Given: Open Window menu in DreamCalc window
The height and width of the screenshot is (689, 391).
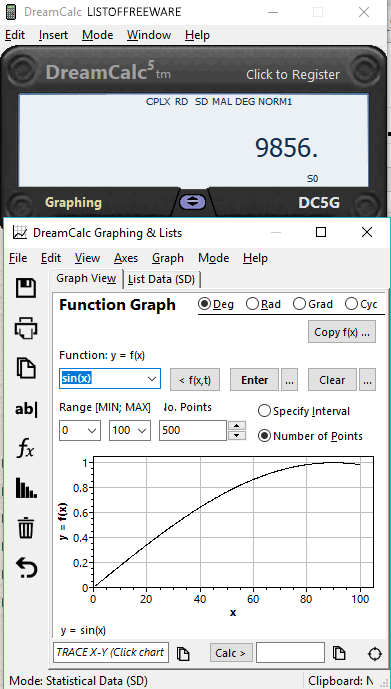Looking at the screenshot, I should pyautogui.click(x=149, y=35).
